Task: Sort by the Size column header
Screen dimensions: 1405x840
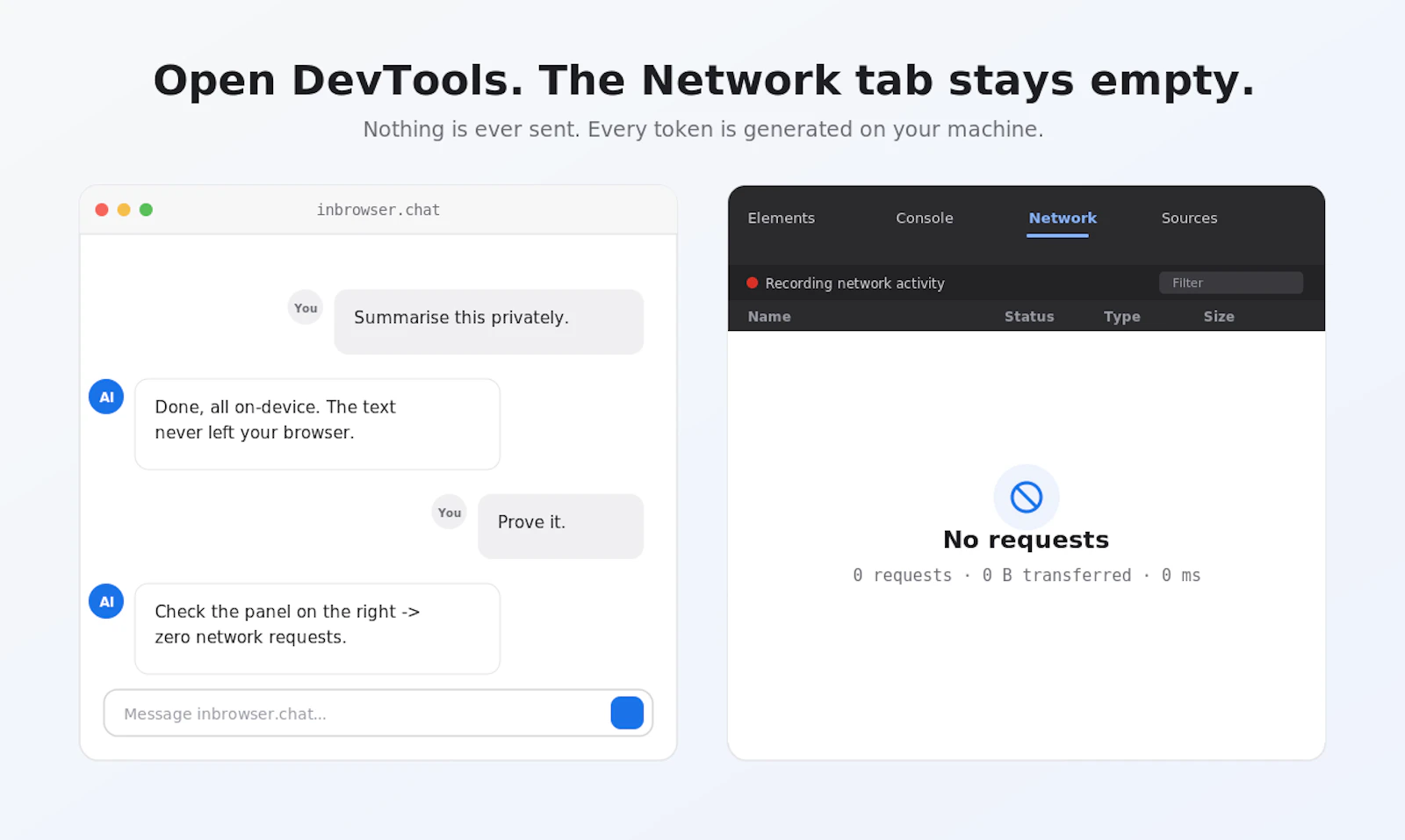Action: point(1219,316)
